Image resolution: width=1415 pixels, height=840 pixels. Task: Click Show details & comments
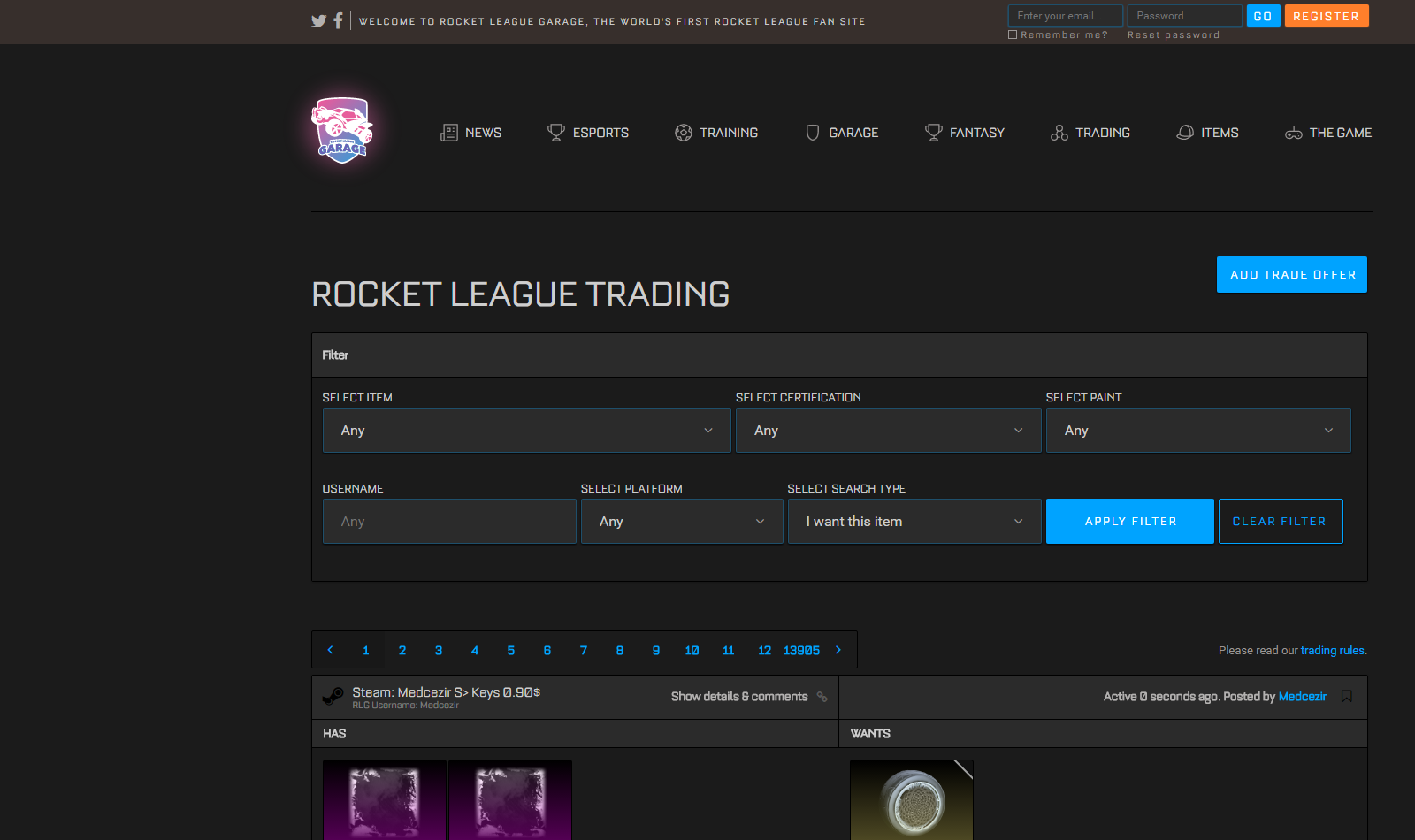pos(739,697)
